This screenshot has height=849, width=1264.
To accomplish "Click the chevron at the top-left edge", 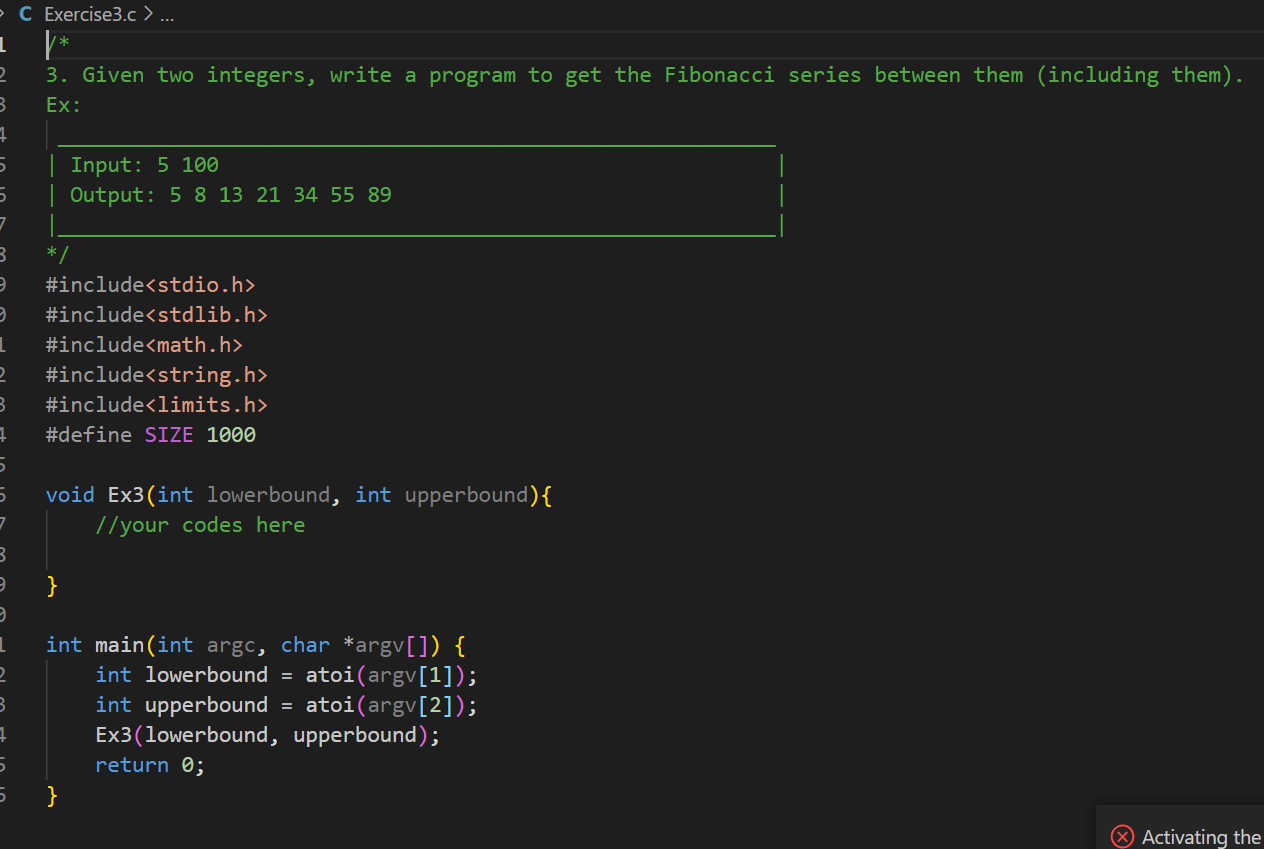I will pyautogui.click(x=6, y=14).
